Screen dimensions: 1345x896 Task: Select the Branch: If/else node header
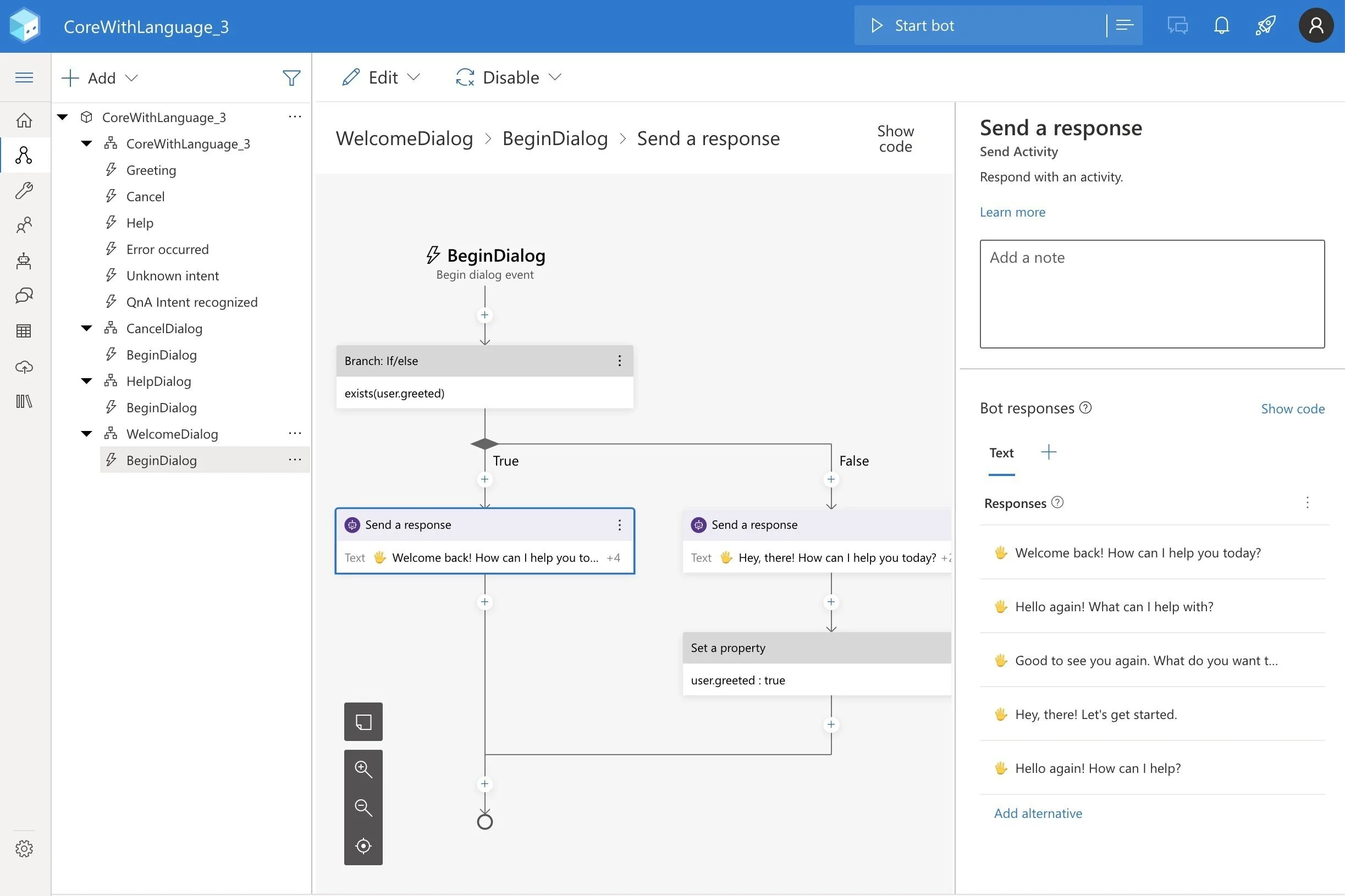click(x=484, y=361)
